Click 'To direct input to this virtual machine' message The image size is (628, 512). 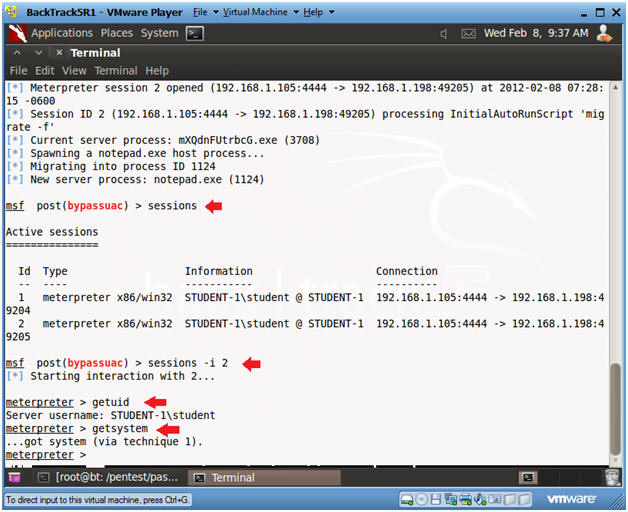97,500
